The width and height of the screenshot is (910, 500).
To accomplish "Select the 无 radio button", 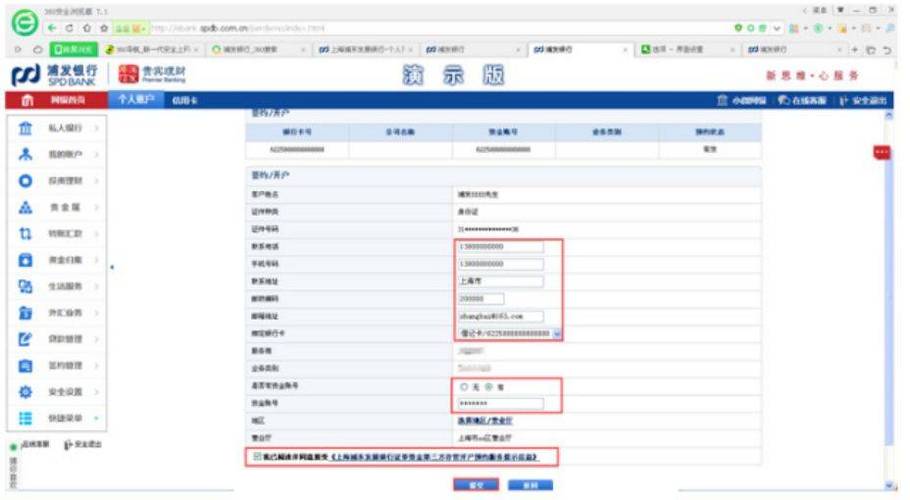I will point(464,386).
